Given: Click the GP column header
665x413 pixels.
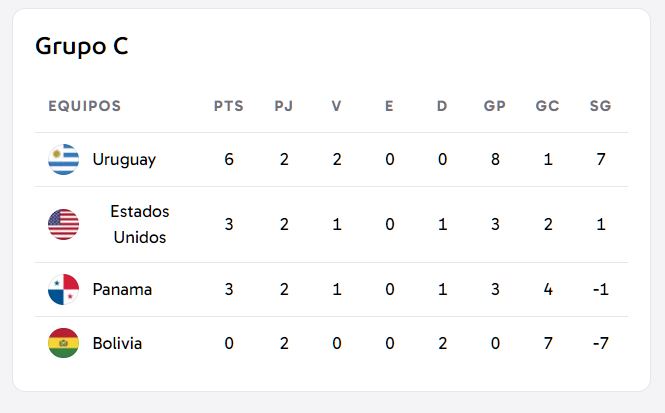Looking at the screenshot, I should click(x=495, y=106).
